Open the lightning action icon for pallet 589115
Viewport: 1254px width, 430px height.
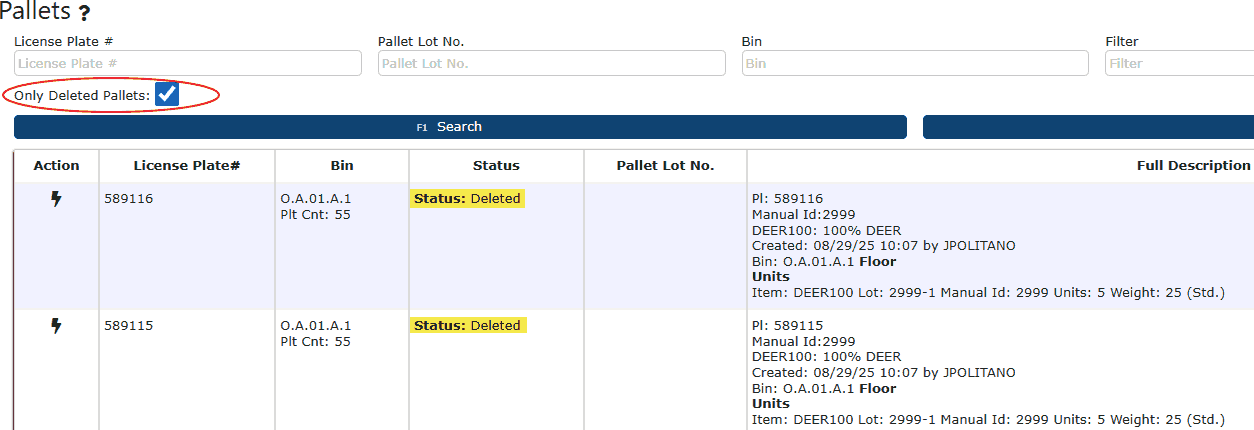[56, 326]
